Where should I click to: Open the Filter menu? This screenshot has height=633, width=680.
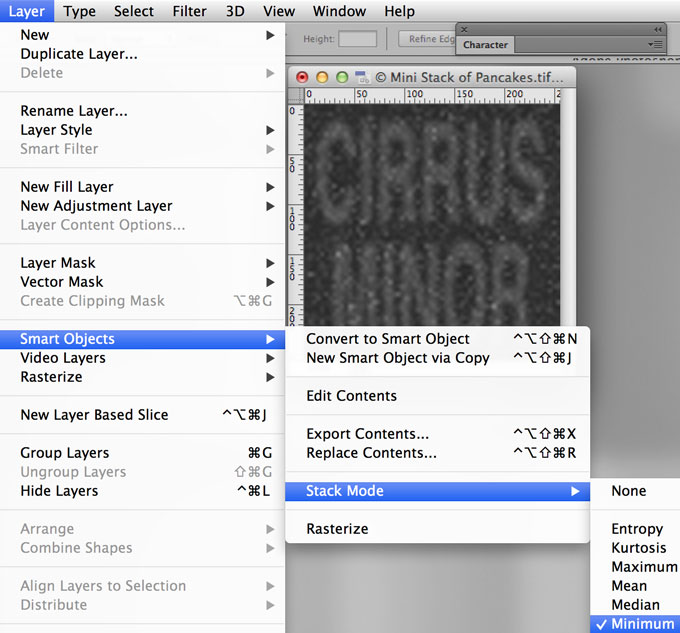[188, 11]
